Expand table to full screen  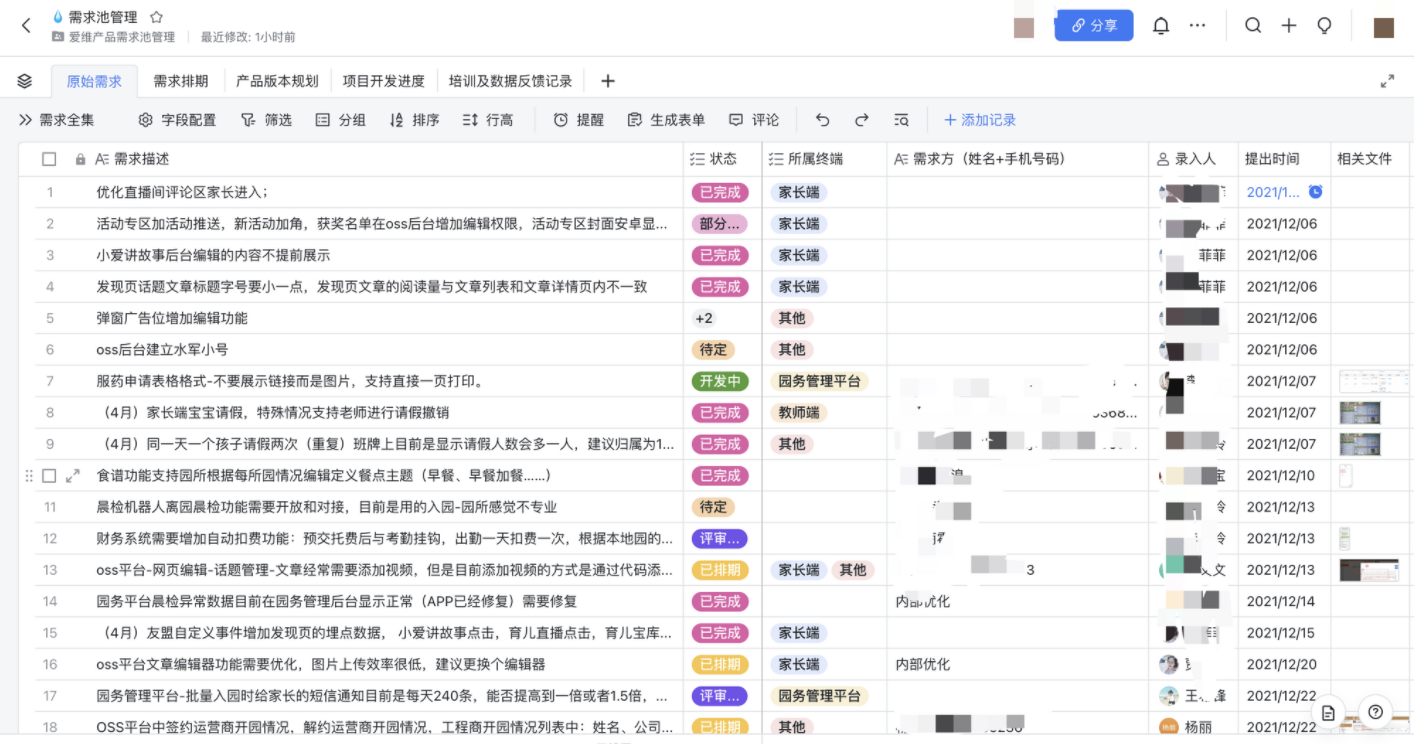point(1387,81)
